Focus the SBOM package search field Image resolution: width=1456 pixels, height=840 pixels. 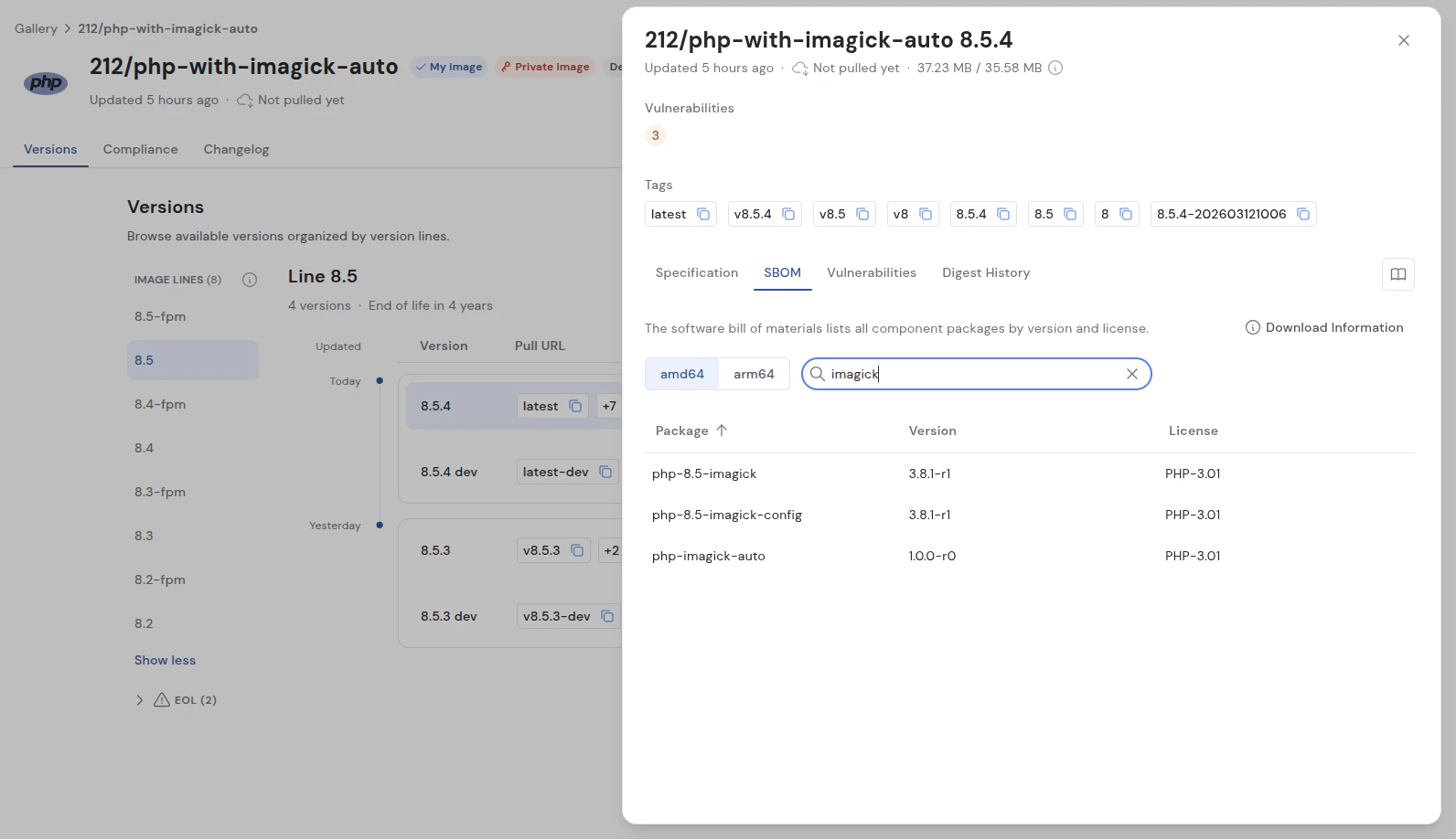pyautogui.click(x=975, y=374)
